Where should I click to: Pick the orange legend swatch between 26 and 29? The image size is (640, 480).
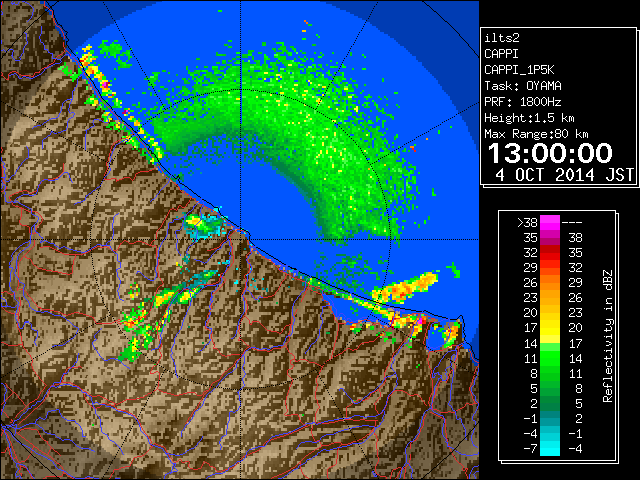coord(550,282)
